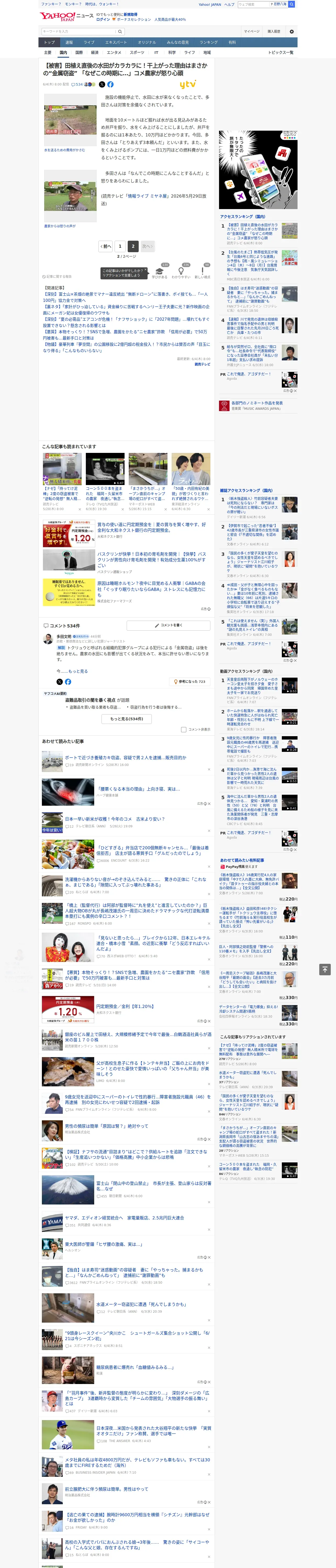
Task: Click the ログイン link
Action: pos(103,20)
